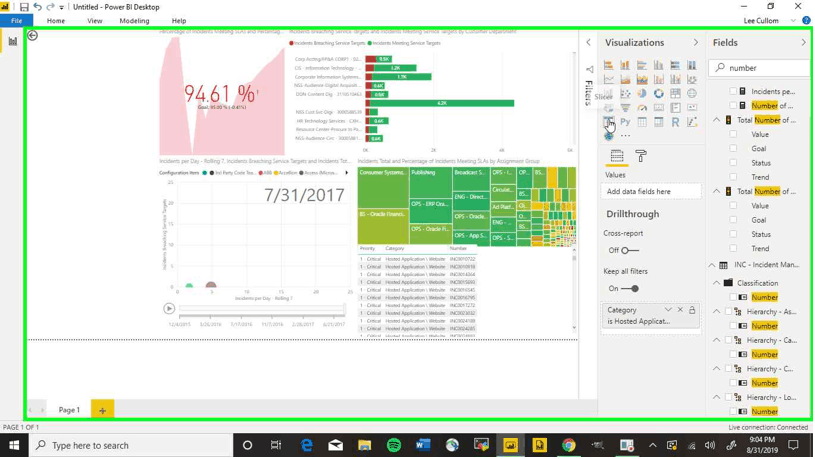The width and height of the screenshot is (815, 459).
Task: Check the Trend field under first Total Number
Action: coord(734,177)
